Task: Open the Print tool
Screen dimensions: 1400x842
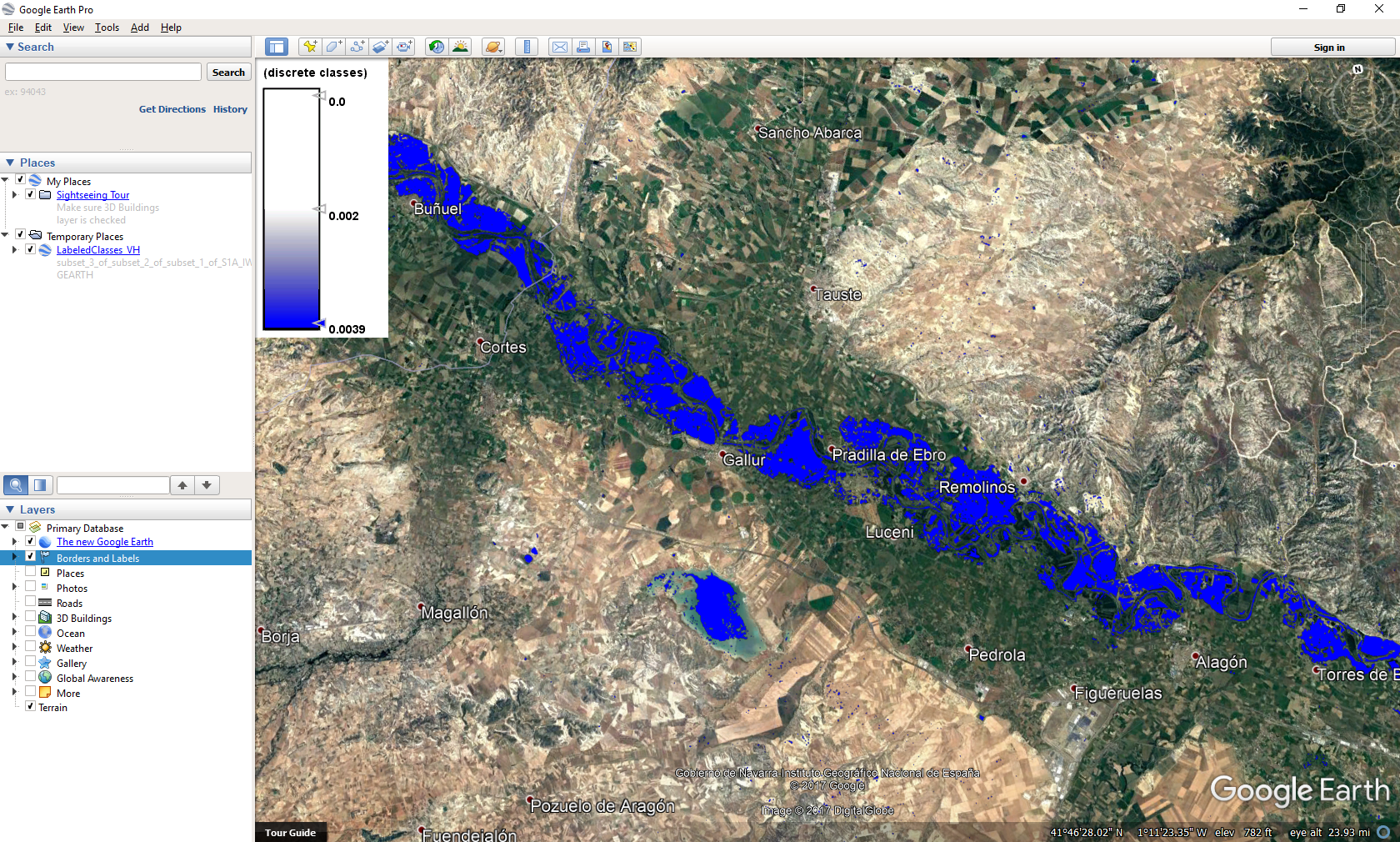Action: point(583,47)
